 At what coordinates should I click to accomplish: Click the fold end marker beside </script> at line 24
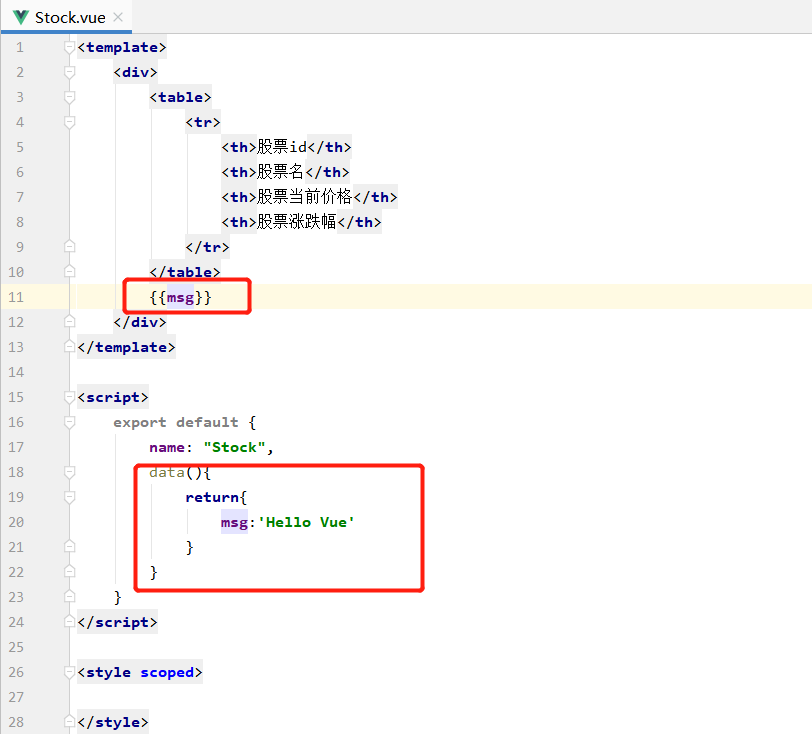click(69, 622)
